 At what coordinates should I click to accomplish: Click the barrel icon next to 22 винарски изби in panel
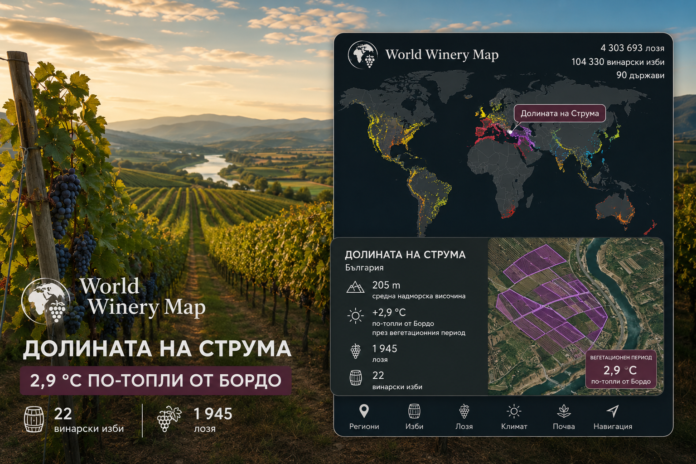(x=356, y=378)
